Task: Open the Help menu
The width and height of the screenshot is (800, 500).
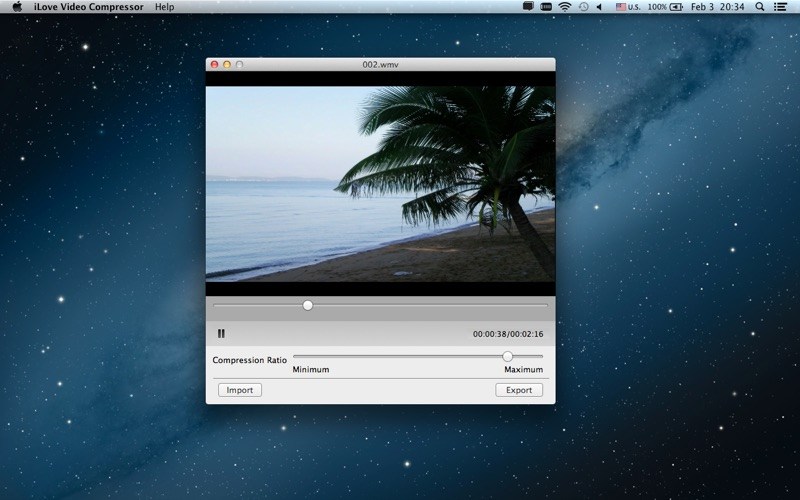Action: [164, 7]
